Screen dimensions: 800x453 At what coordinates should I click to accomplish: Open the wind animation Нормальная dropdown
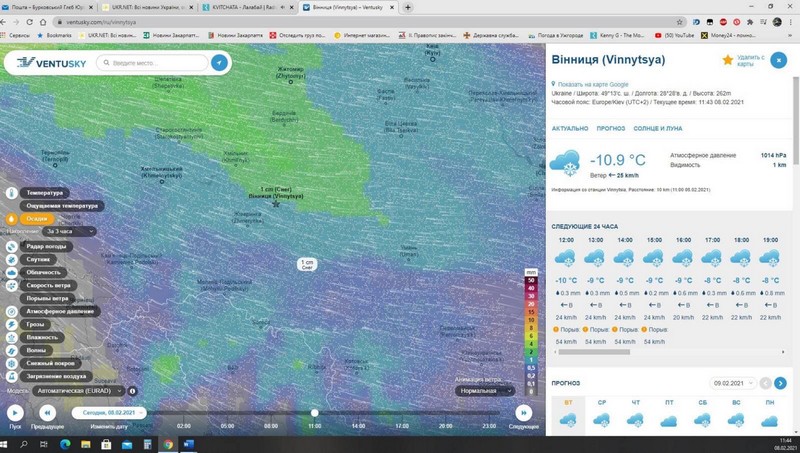point(483,391)
